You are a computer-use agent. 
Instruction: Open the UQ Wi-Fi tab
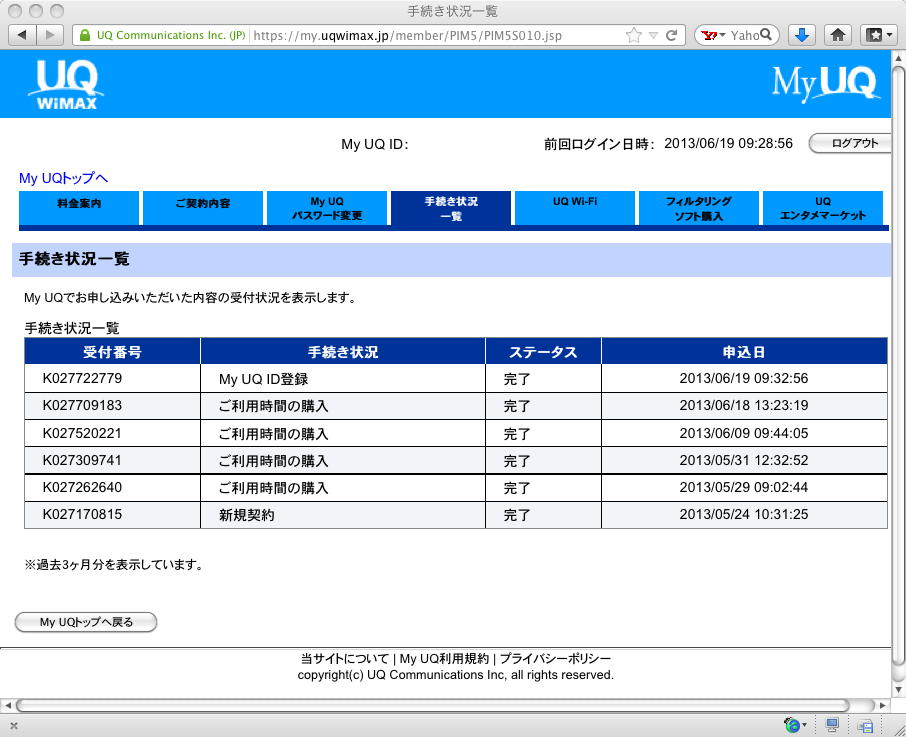(575, 208)
